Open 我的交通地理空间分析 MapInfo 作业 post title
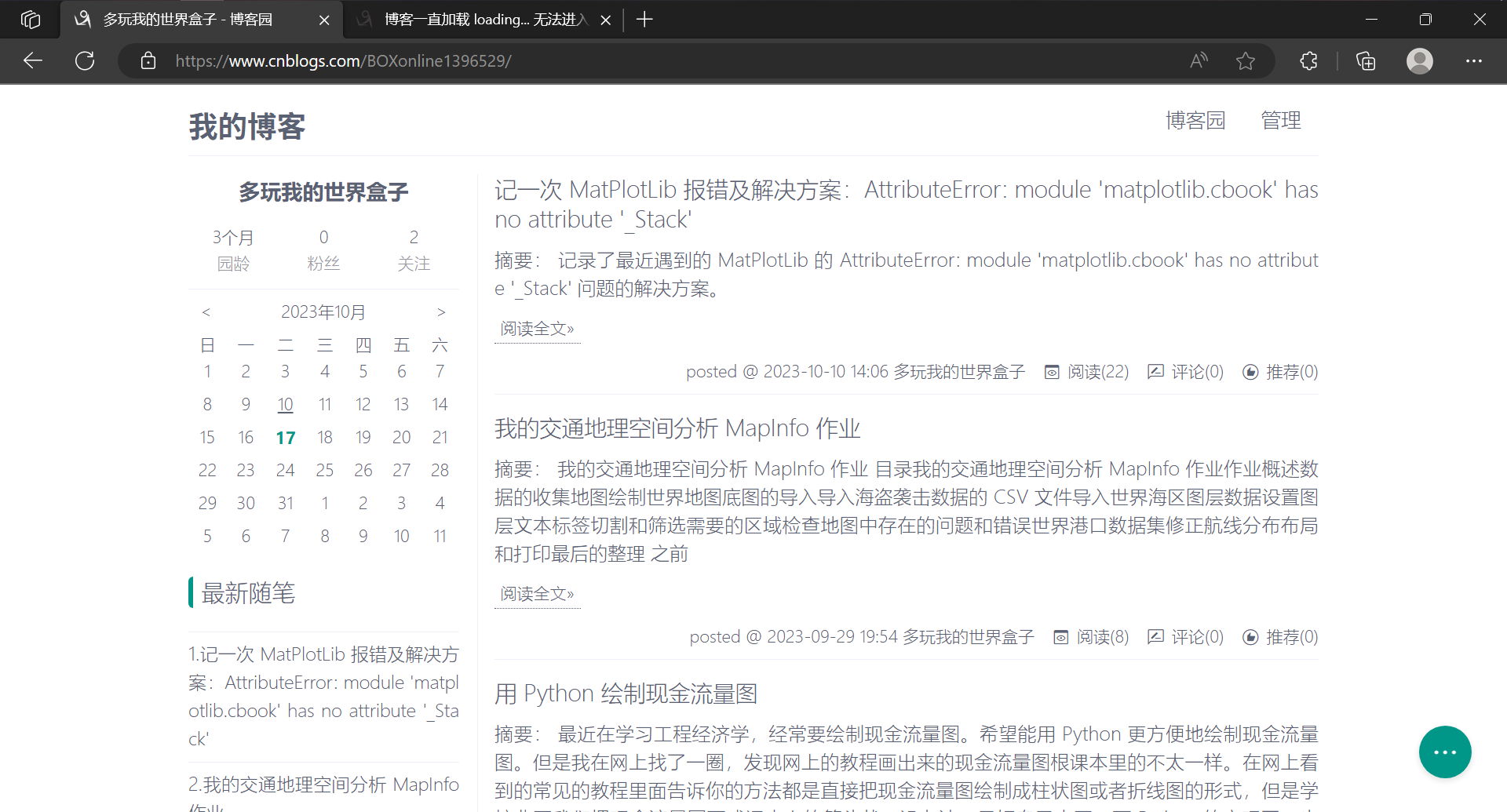 (x=677, y=428)
